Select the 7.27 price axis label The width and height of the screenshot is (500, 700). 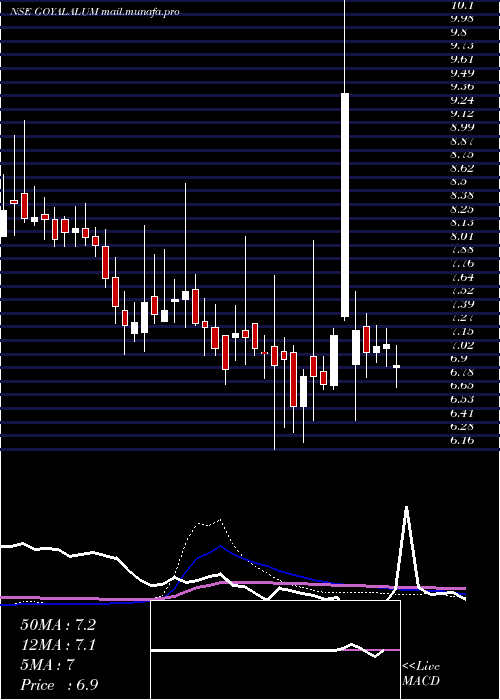click(462, 318)
